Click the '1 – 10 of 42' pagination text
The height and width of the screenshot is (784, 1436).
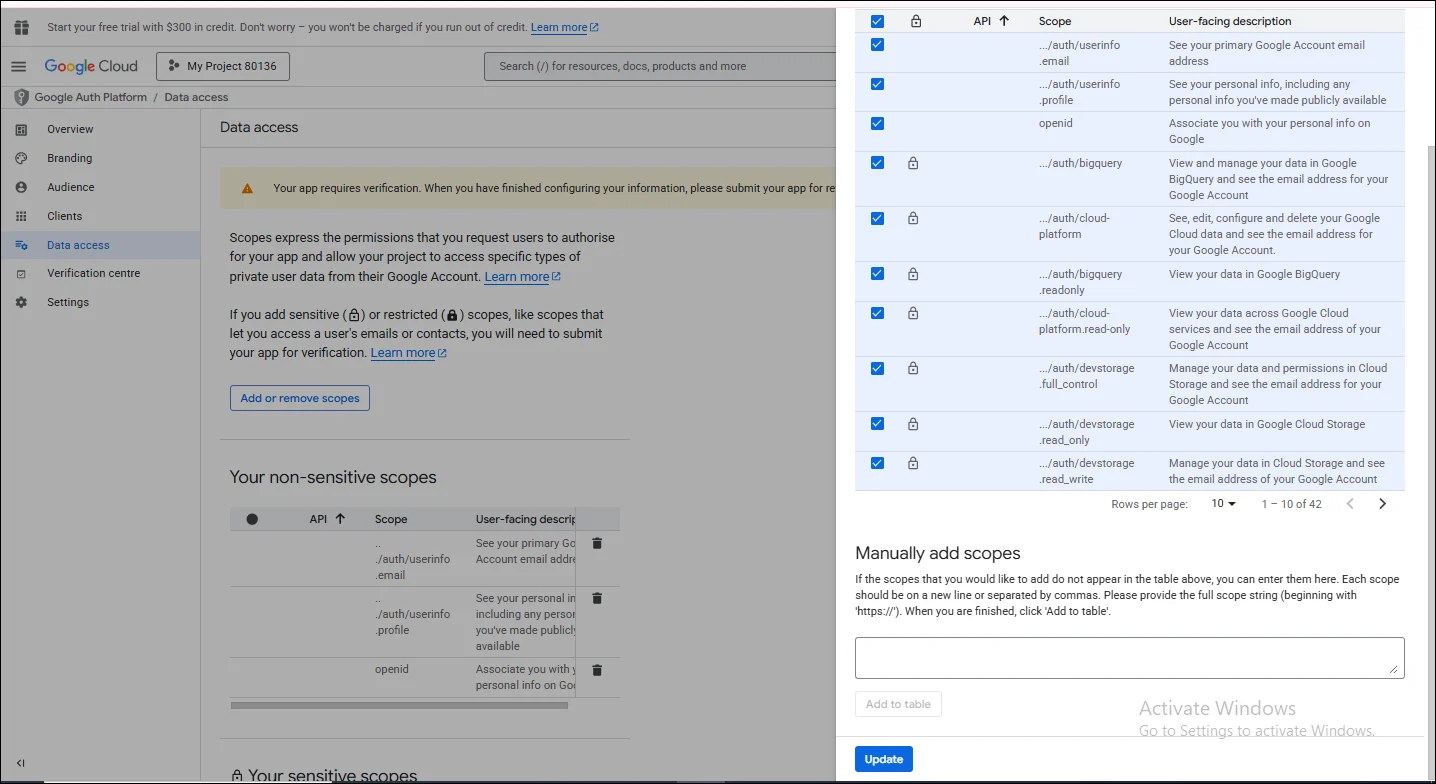coord(1291,504)
